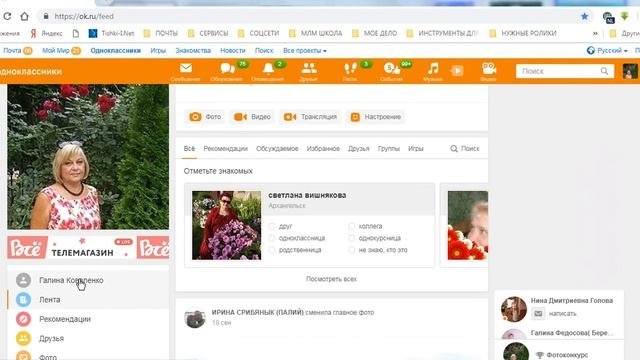
Task: Add a photo with Фото camera button
Action: click(205, 117)
